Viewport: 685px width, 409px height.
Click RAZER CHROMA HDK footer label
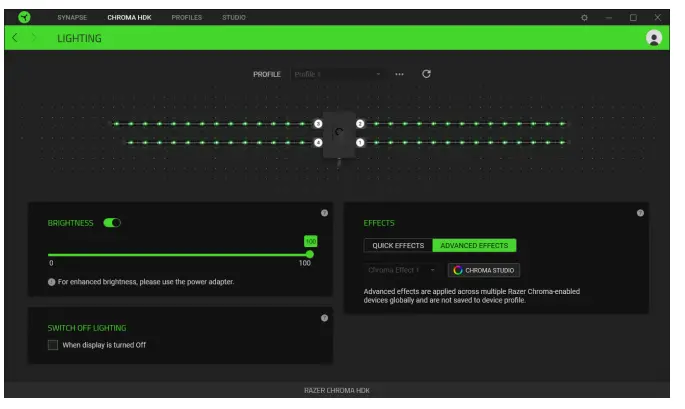coord(337,391)
